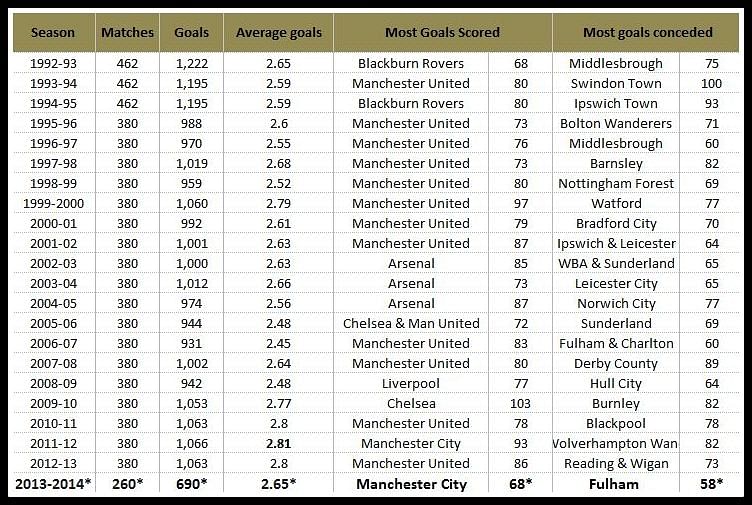Image resolution: width=752 pixels, height=505 pixels.
Task: Click the WBA & Sunderland cell
Action: [x=616, y=264]
